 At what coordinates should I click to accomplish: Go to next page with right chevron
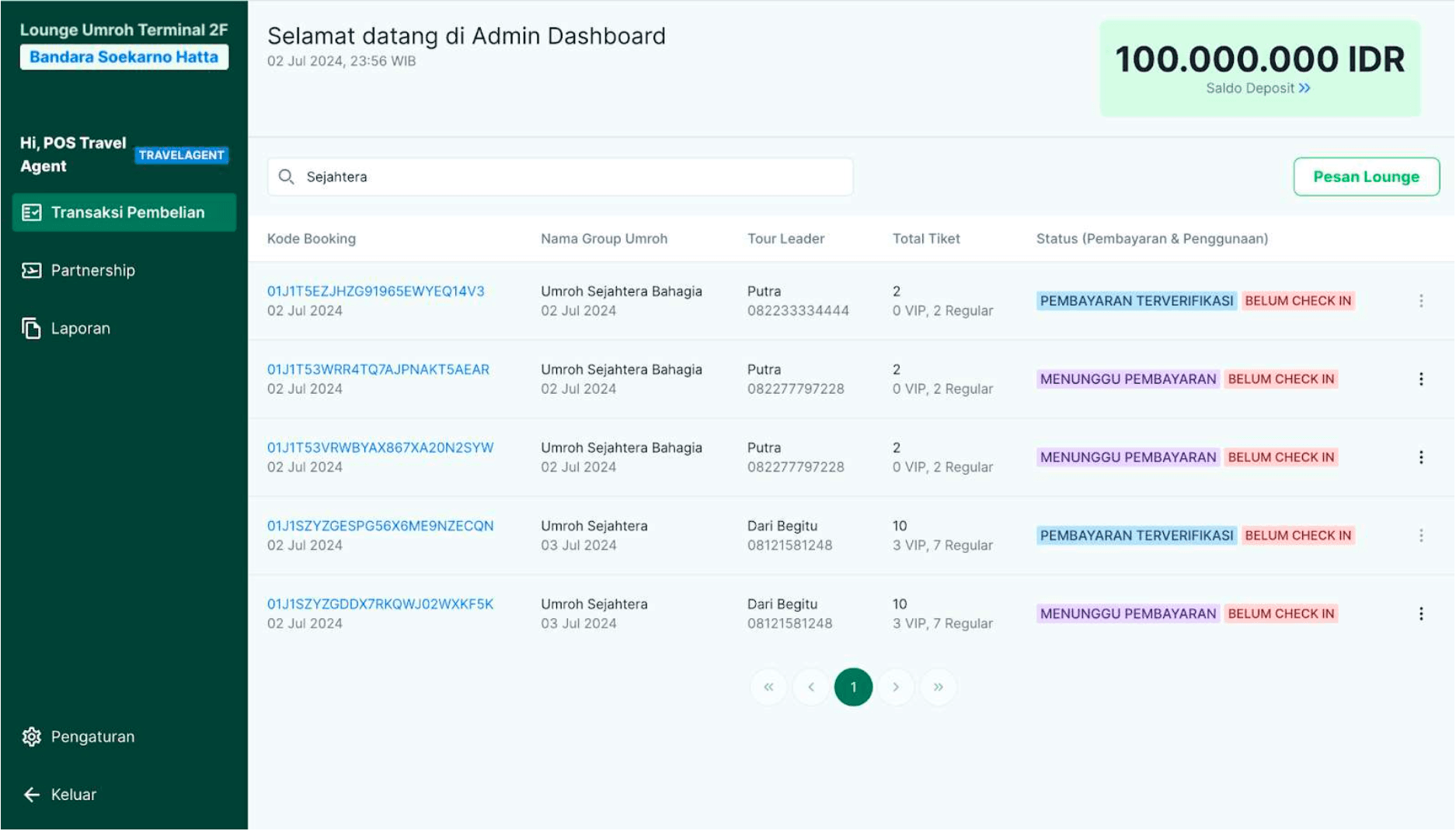[896, 687]
